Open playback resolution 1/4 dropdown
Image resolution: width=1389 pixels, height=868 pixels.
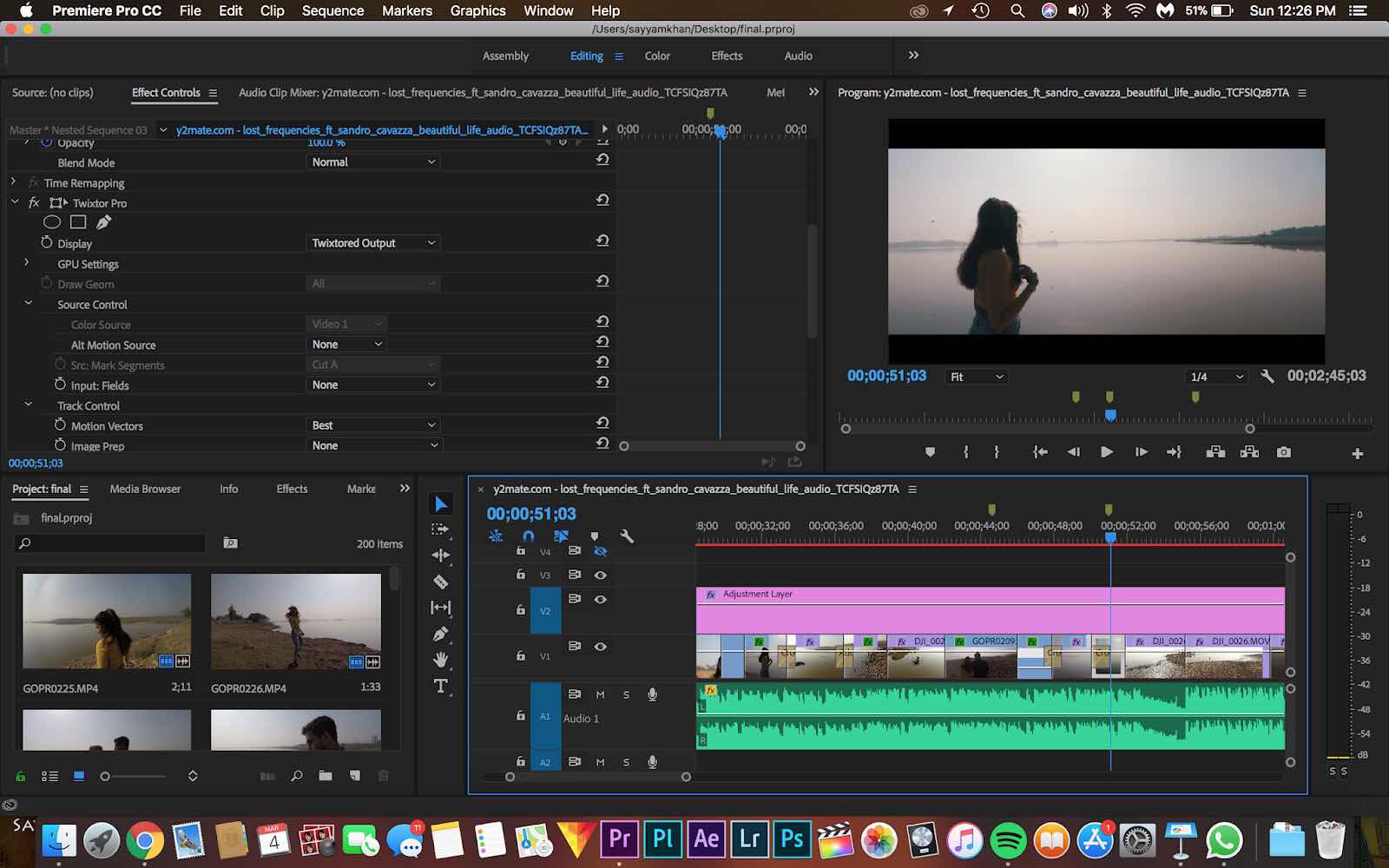[x=1216, y=377]
